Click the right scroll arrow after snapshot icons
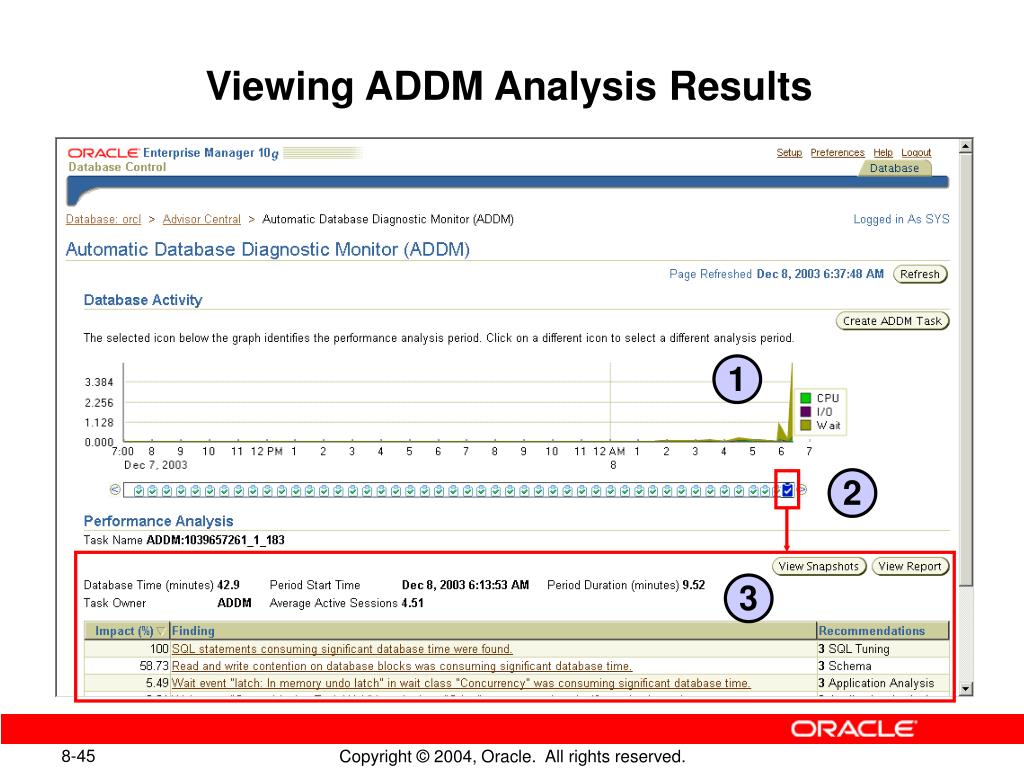Image resolution: width=1024 pixels, height=768 pixels. coord(802,489)
